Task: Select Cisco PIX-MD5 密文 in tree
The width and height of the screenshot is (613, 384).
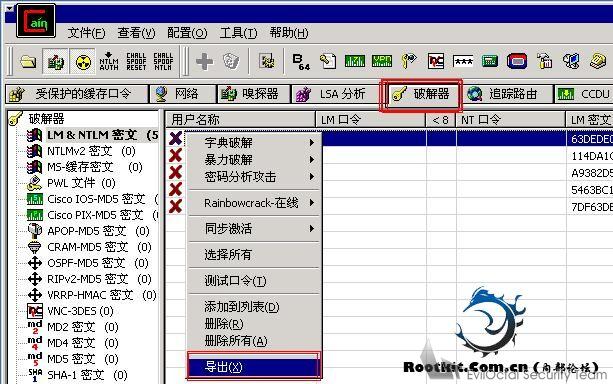Action: [102, 215]
